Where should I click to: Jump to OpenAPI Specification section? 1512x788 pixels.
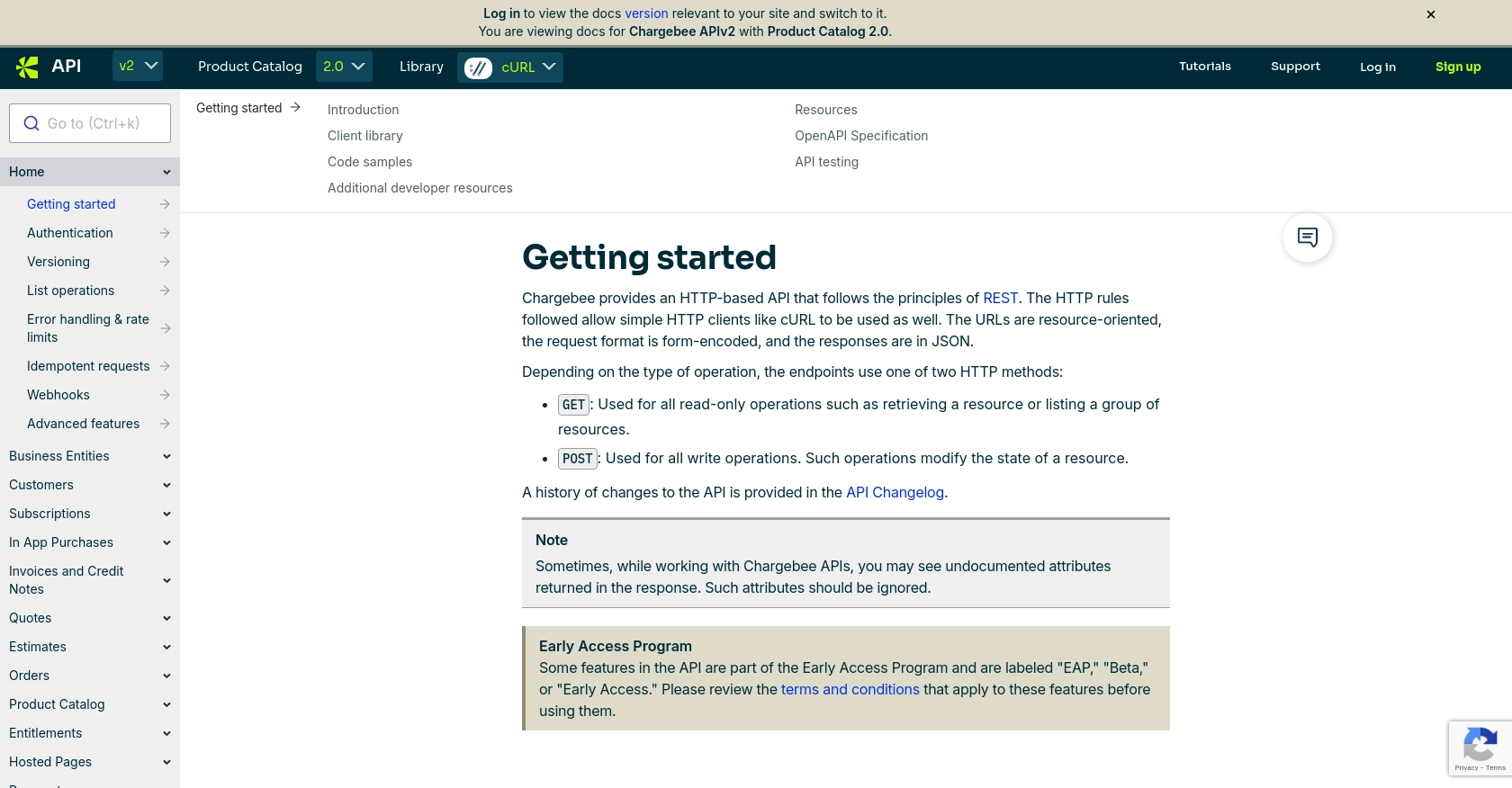click(861, 136)
